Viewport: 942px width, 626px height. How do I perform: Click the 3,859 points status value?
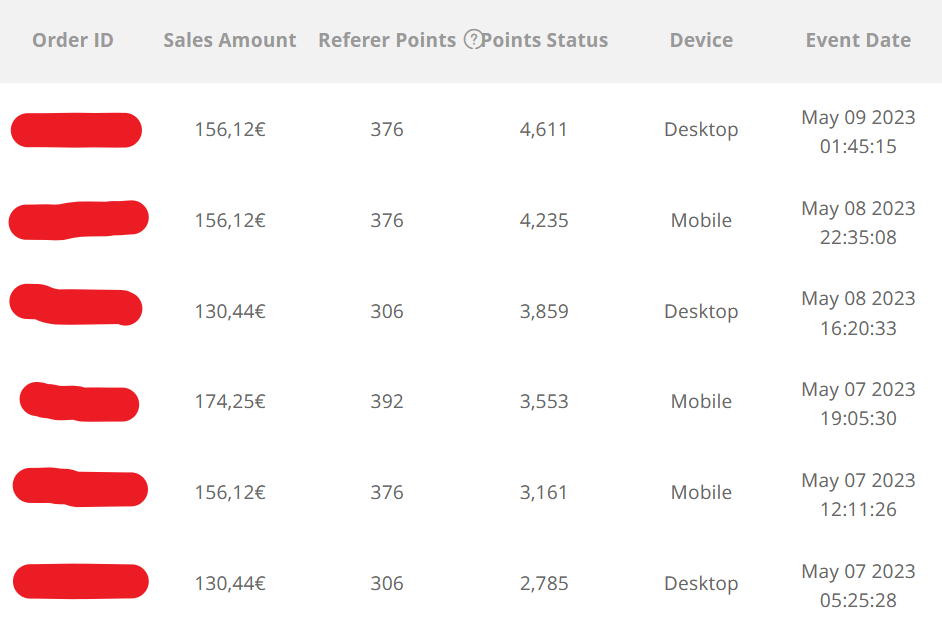[x=544, y=311]
